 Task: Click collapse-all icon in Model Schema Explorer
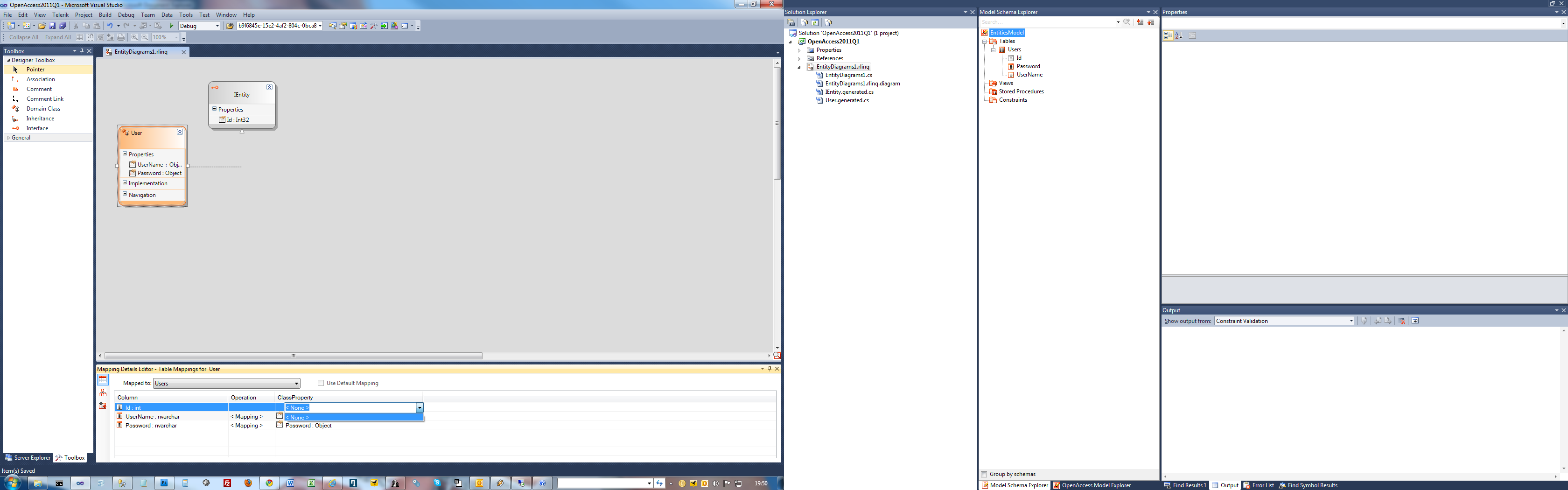tap(1150, 22)
